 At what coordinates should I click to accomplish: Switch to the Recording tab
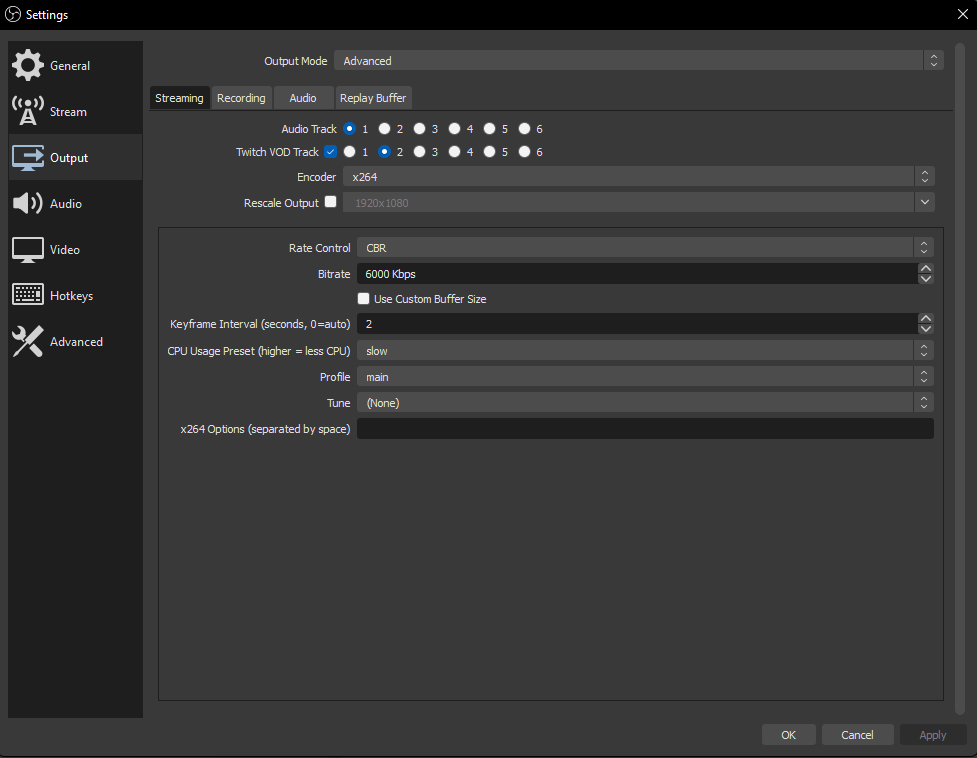[241, 98]
